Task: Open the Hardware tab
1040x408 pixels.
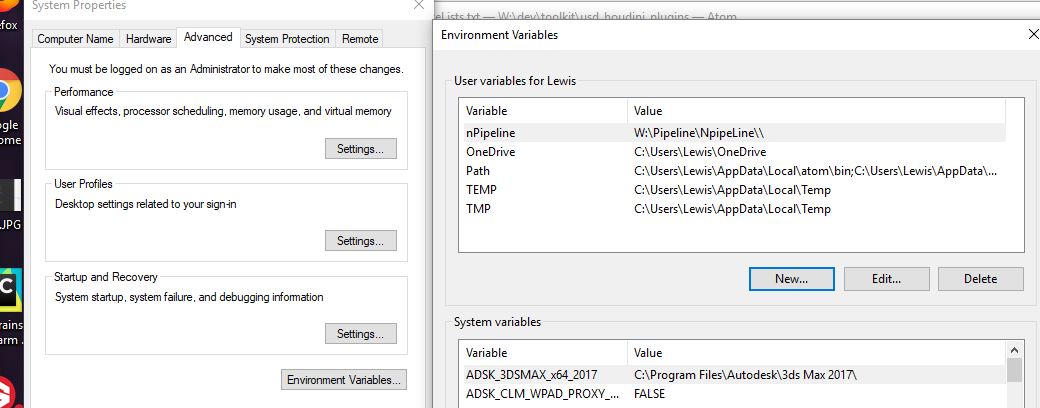Action: click(148, 39)
